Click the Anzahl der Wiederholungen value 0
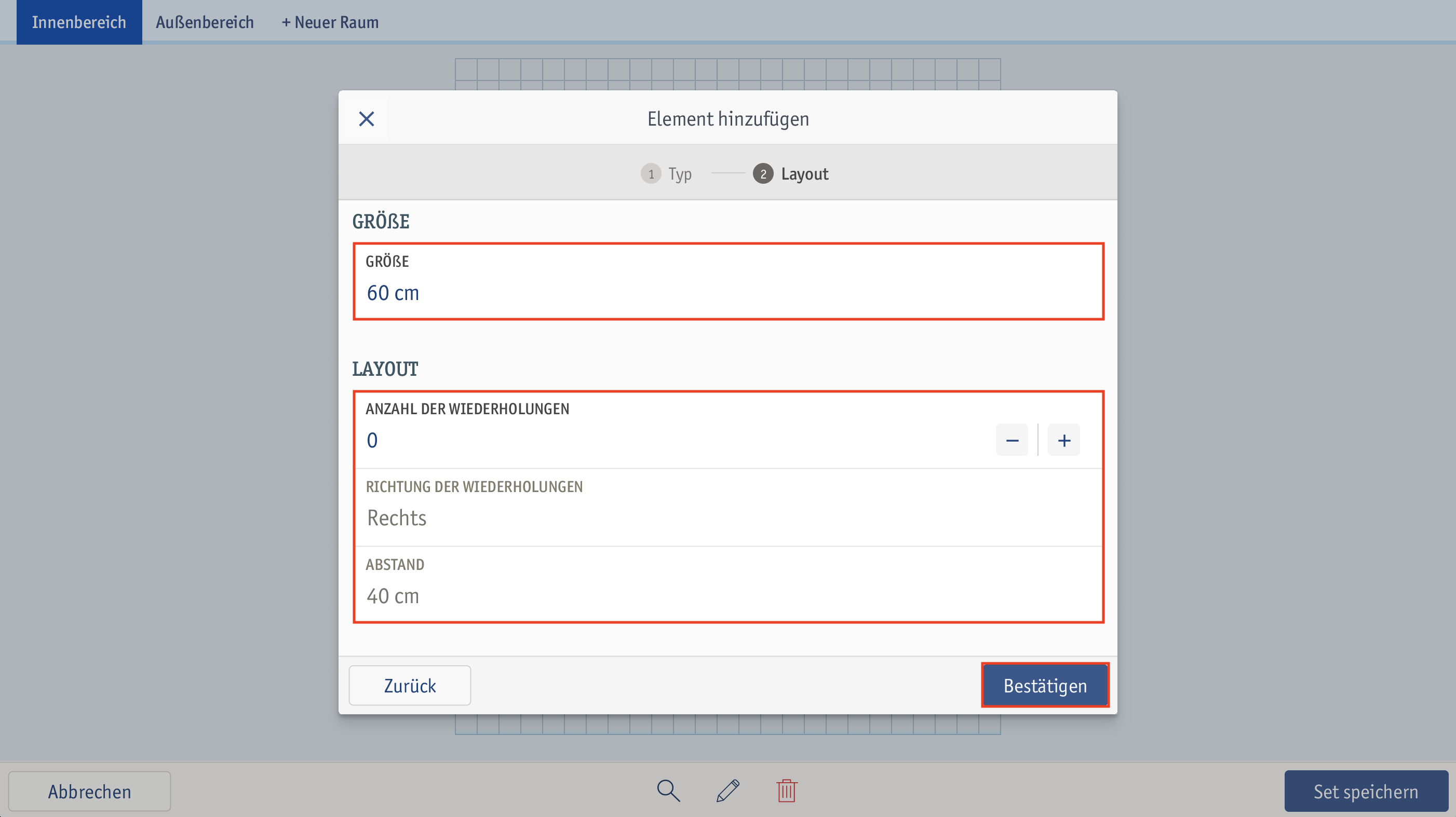1456x817 pixels. click(372, 440)
